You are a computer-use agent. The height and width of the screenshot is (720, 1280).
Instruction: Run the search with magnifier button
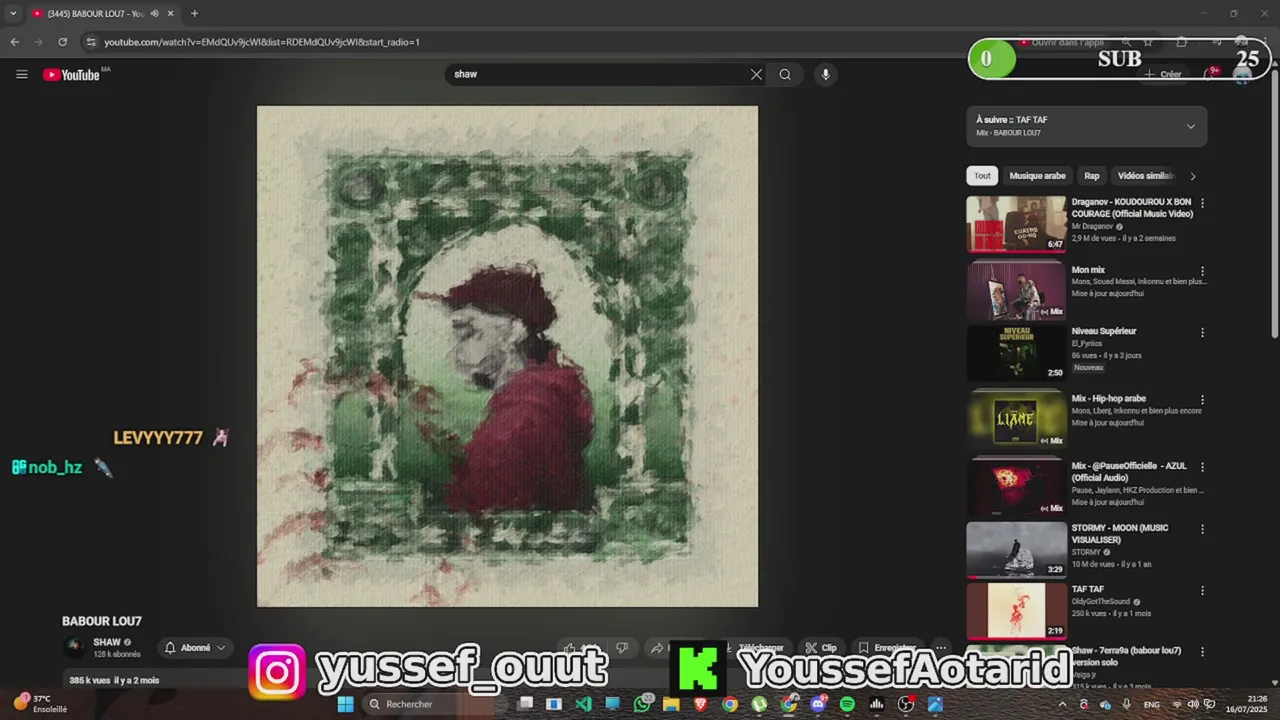[785, 74]
